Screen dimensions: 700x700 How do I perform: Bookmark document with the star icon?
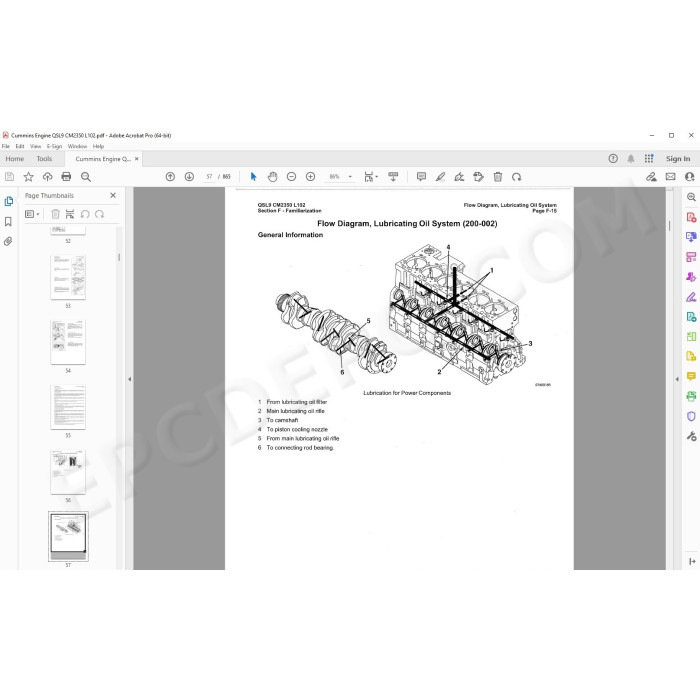click(x=29, y=177)
